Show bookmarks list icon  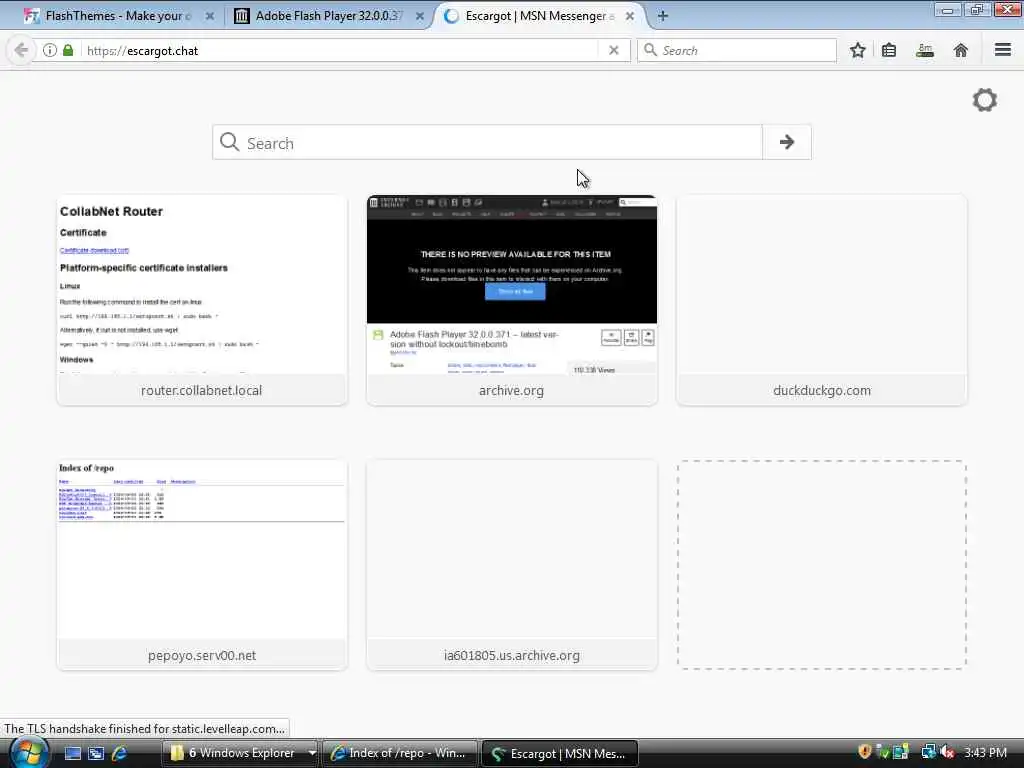(889, 50)
